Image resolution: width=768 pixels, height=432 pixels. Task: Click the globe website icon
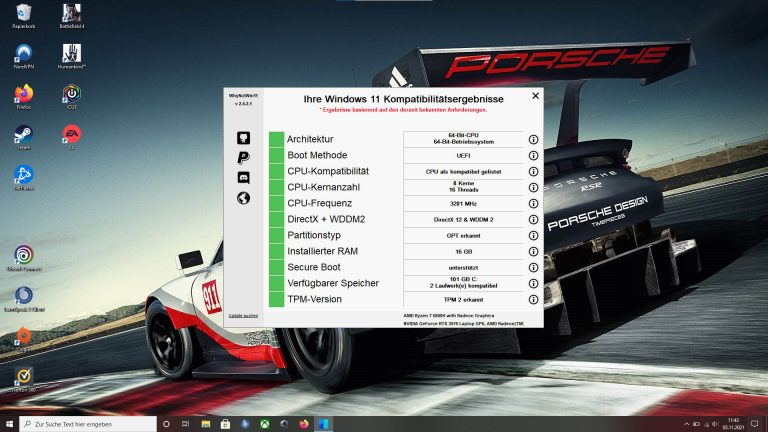click(x=243, y=198)
